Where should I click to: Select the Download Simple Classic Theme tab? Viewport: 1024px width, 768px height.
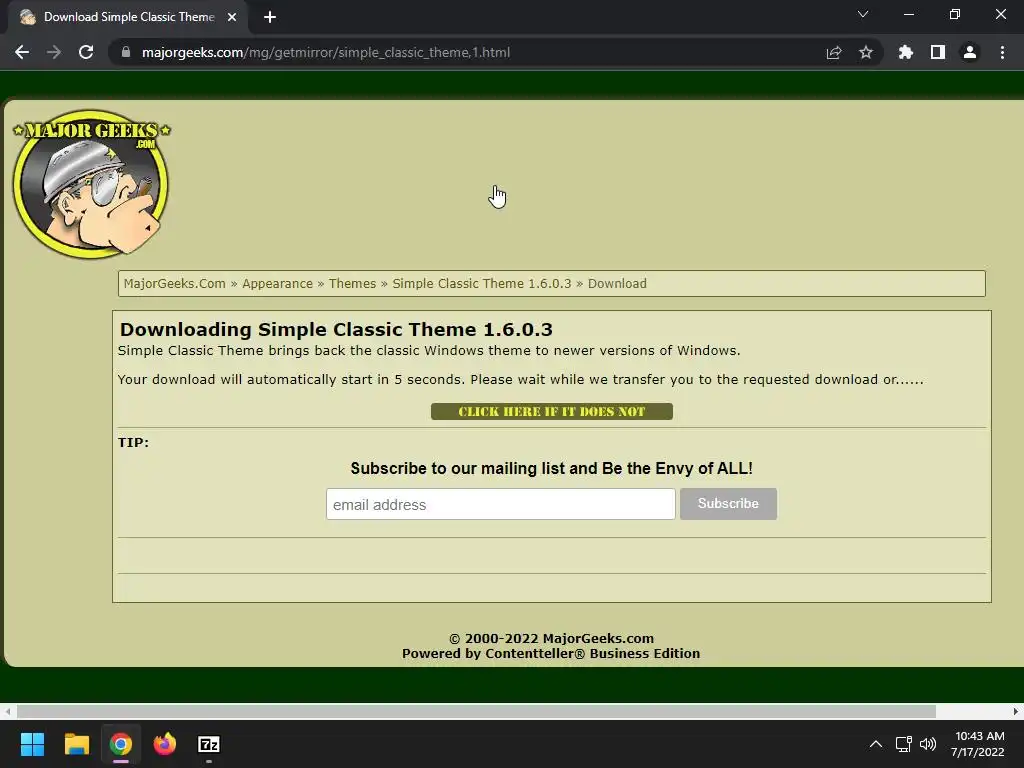click(x=129, y=17)
